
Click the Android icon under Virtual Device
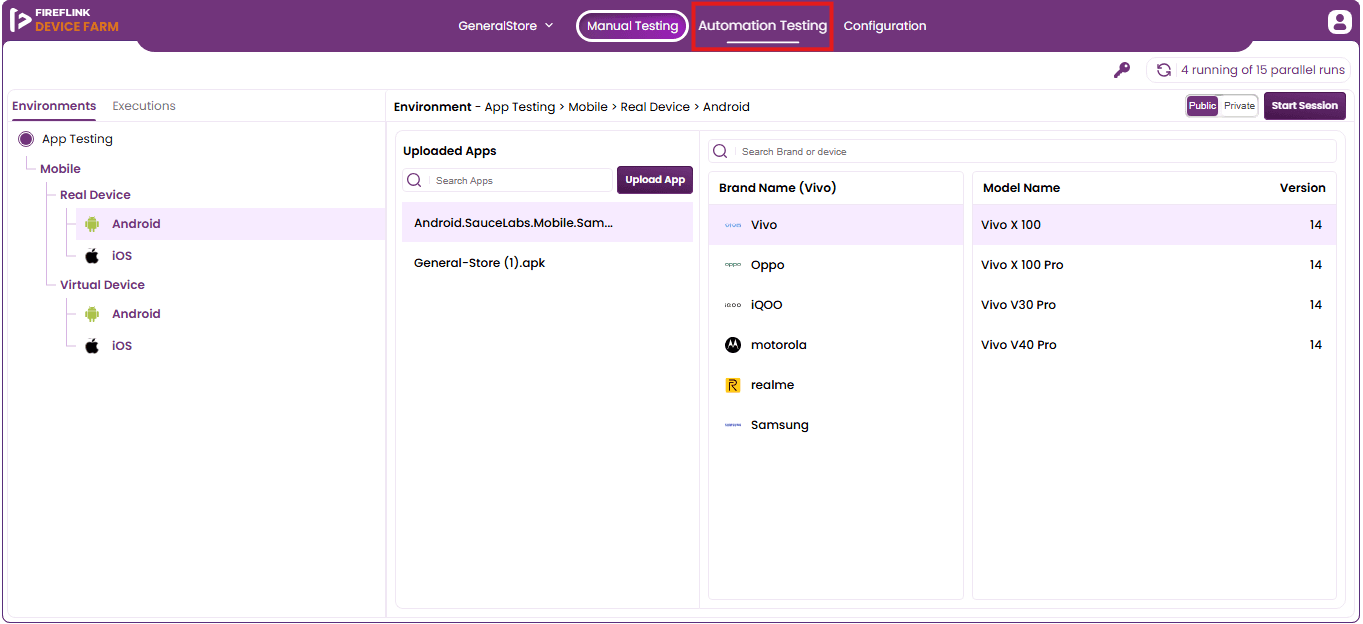tap(92, 314)
